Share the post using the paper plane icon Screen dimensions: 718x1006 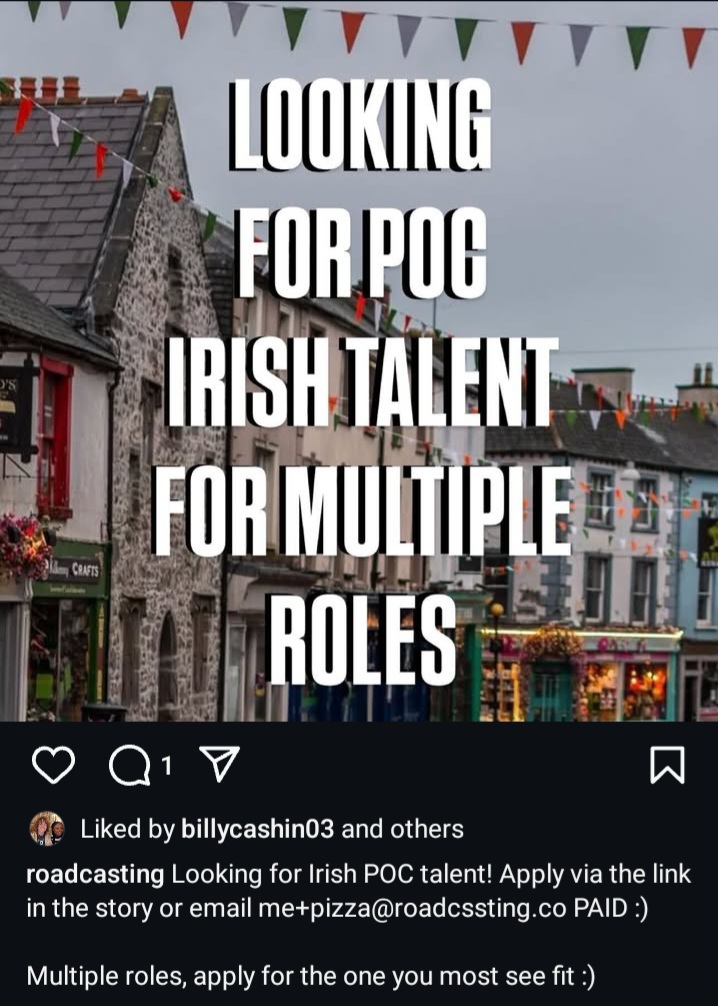click(x=219, y=763)
